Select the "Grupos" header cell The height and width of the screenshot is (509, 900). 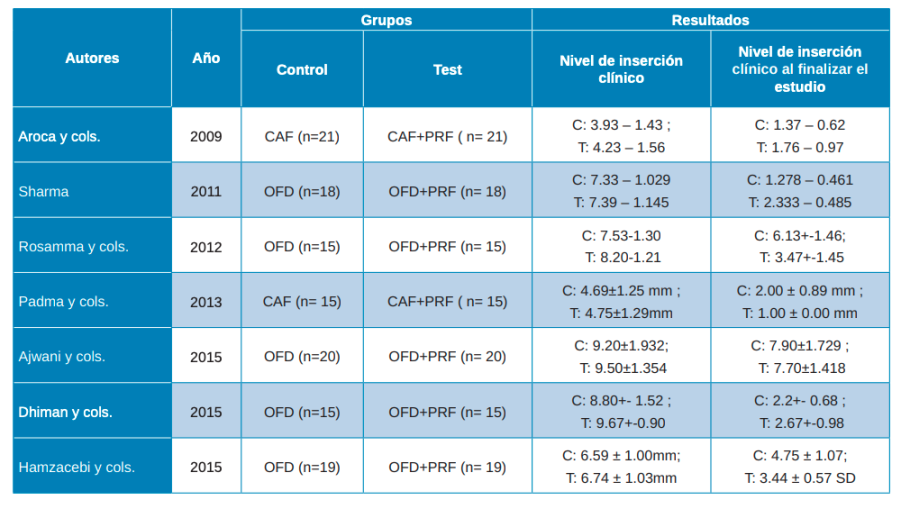click(386, 20)
